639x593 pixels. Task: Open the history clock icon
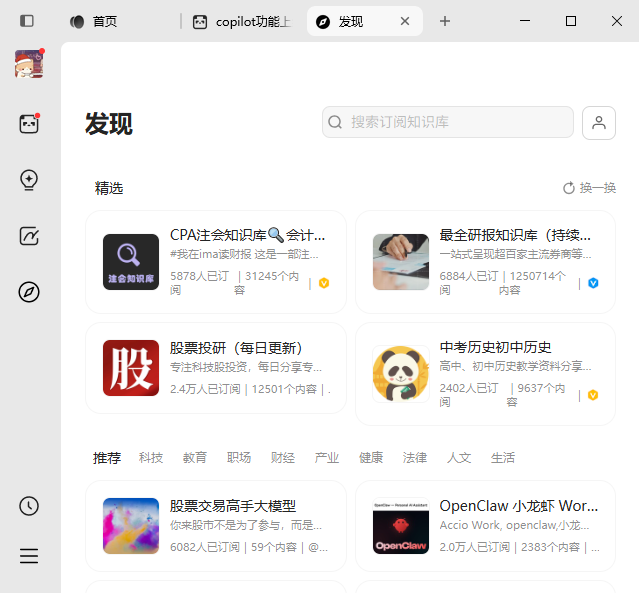pos(29,506)
